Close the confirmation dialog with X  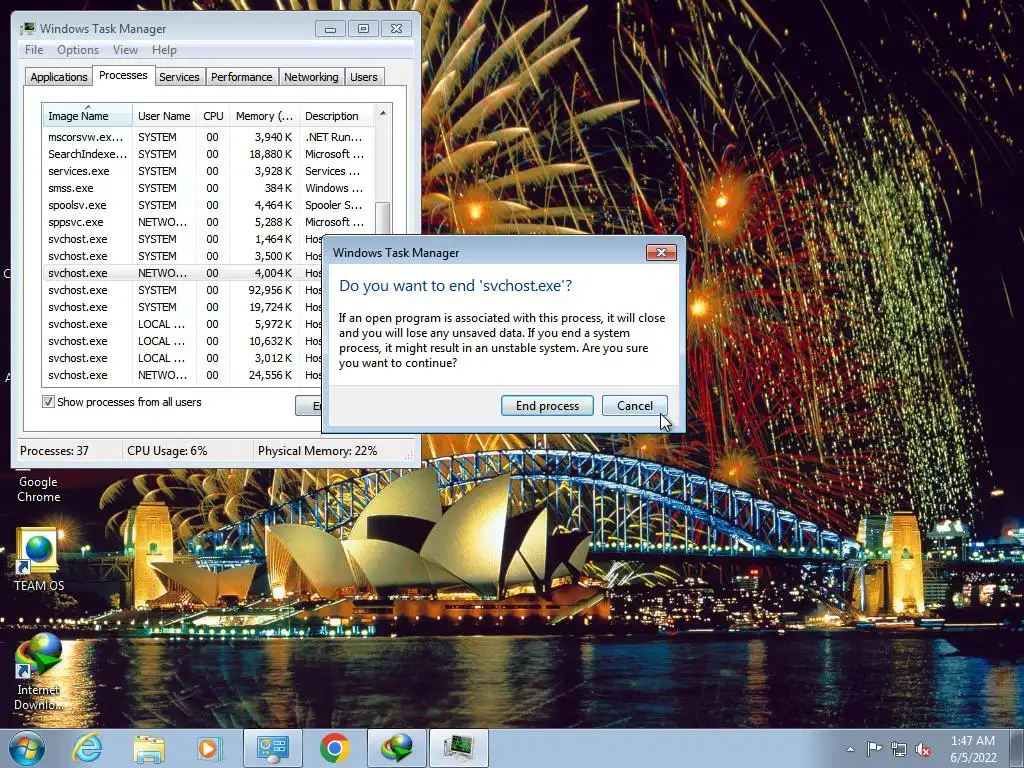click(x=661, y=253)
